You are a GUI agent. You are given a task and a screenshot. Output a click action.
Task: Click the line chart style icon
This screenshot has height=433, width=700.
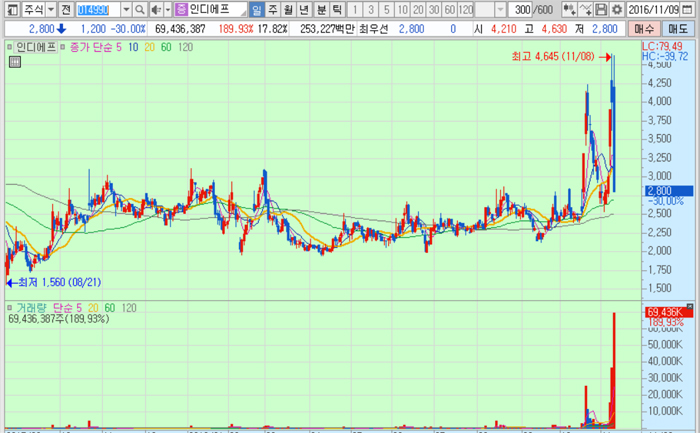[x=587, y=9]
